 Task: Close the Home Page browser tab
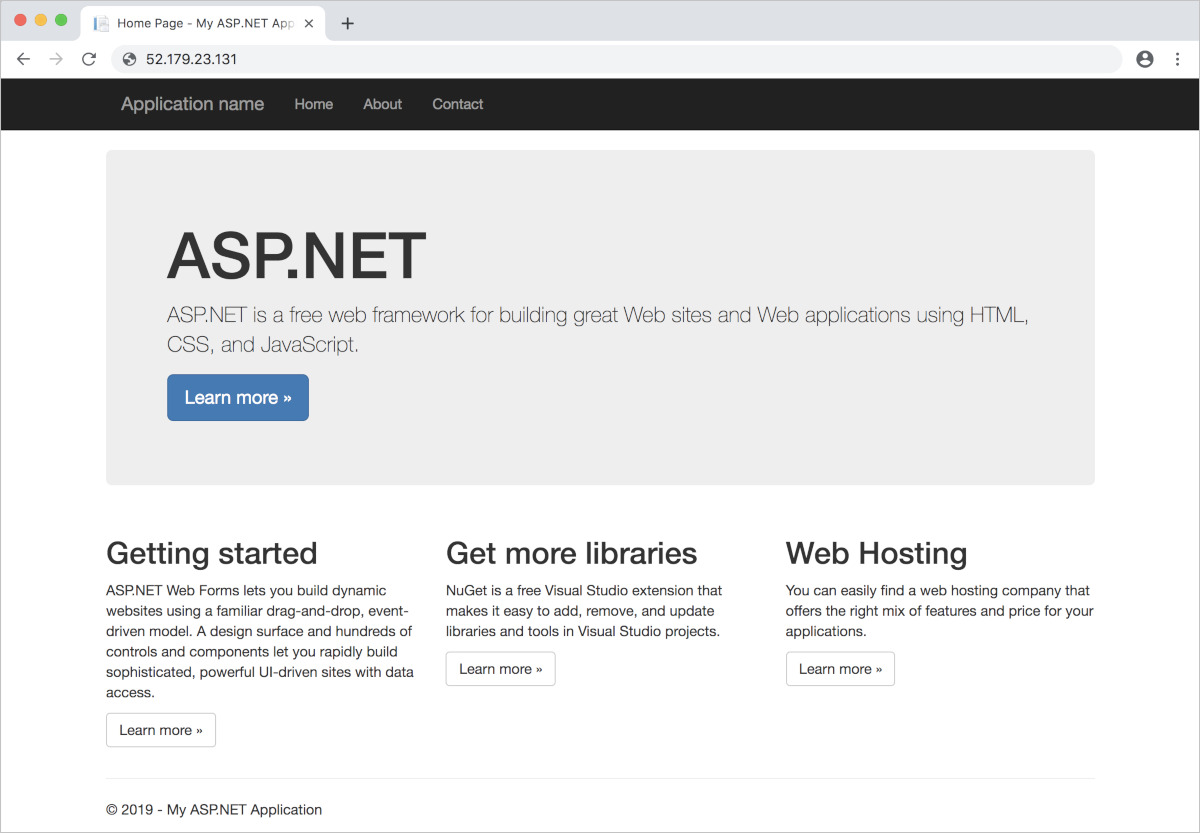[309, 20]
